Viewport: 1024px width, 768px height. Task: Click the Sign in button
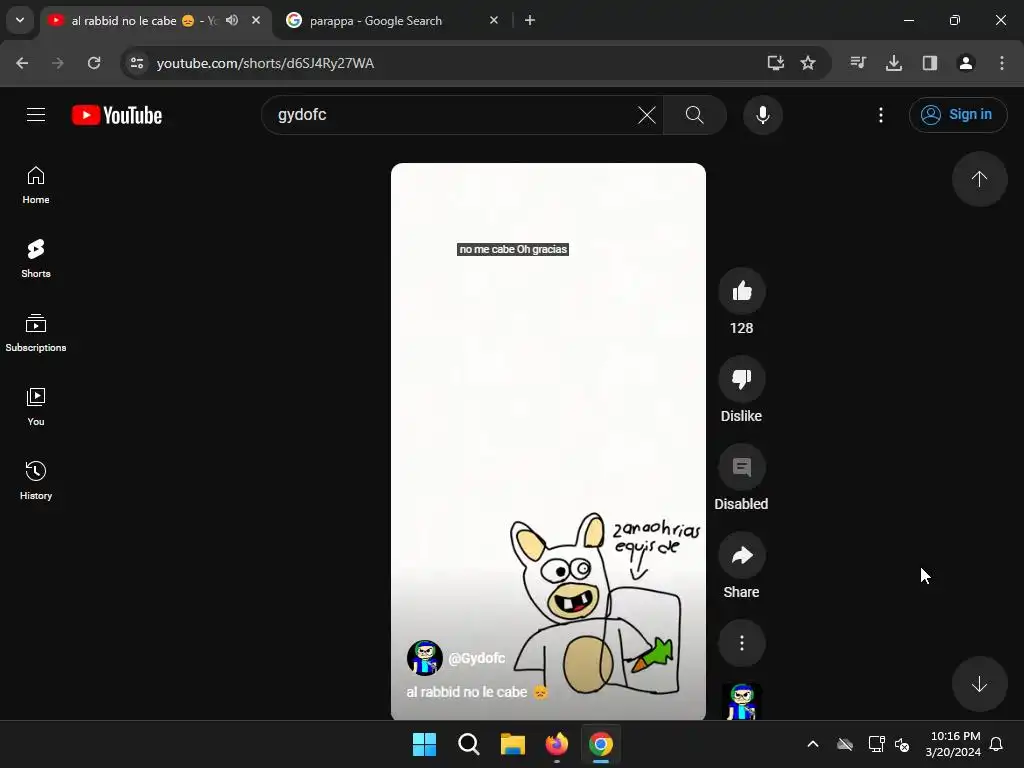pyautogui.click(x=957, y=115)
